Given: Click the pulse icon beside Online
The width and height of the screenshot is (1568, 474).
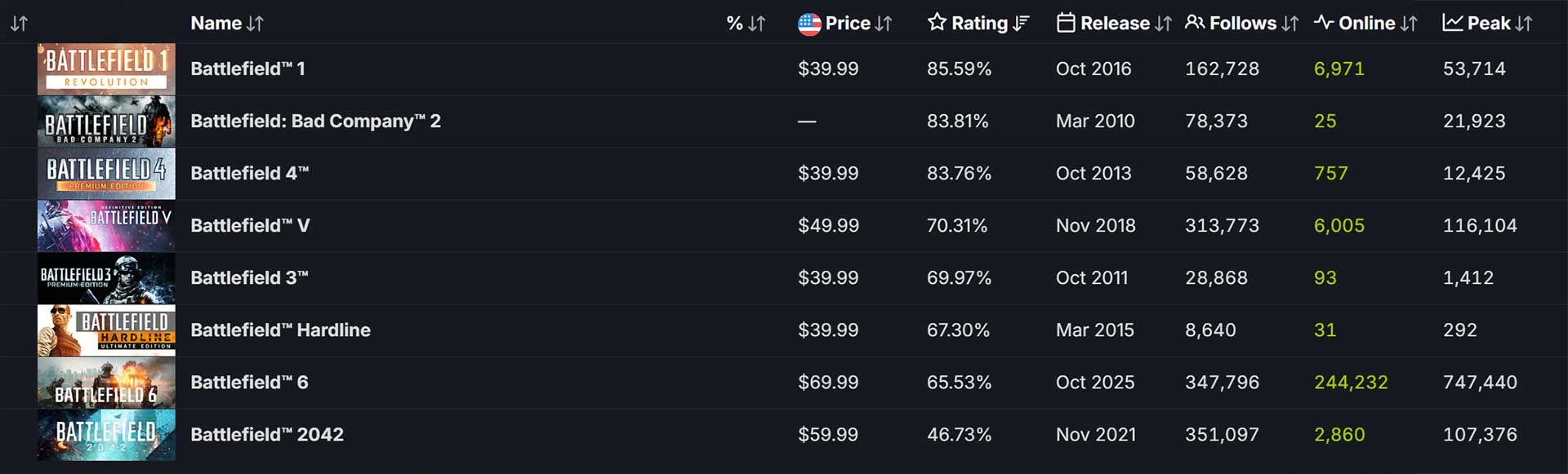Looking at the screenshot, I should (x=1324, y=23).
